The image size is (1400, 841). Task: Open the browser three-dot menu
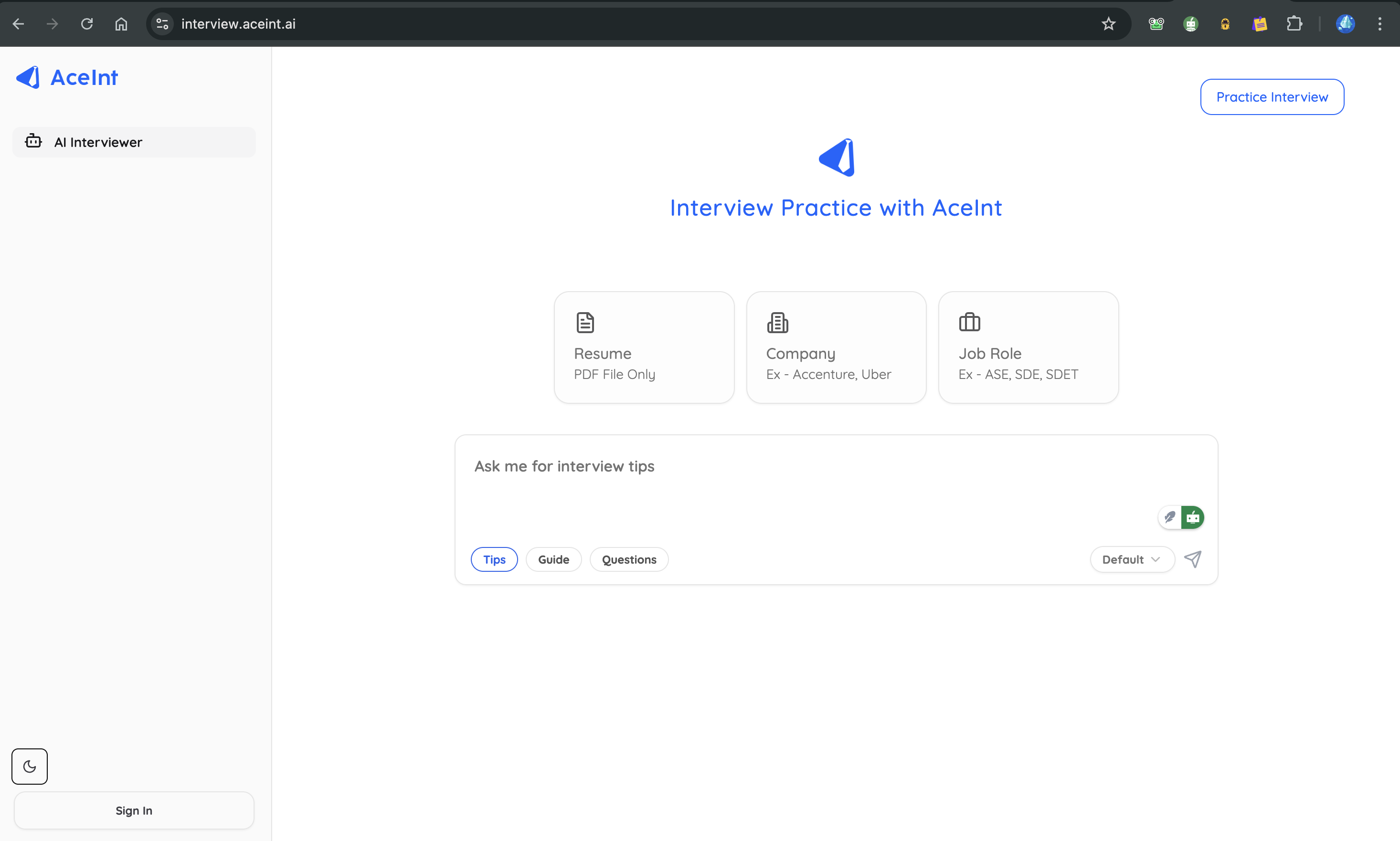click(x=1379, y=24)
